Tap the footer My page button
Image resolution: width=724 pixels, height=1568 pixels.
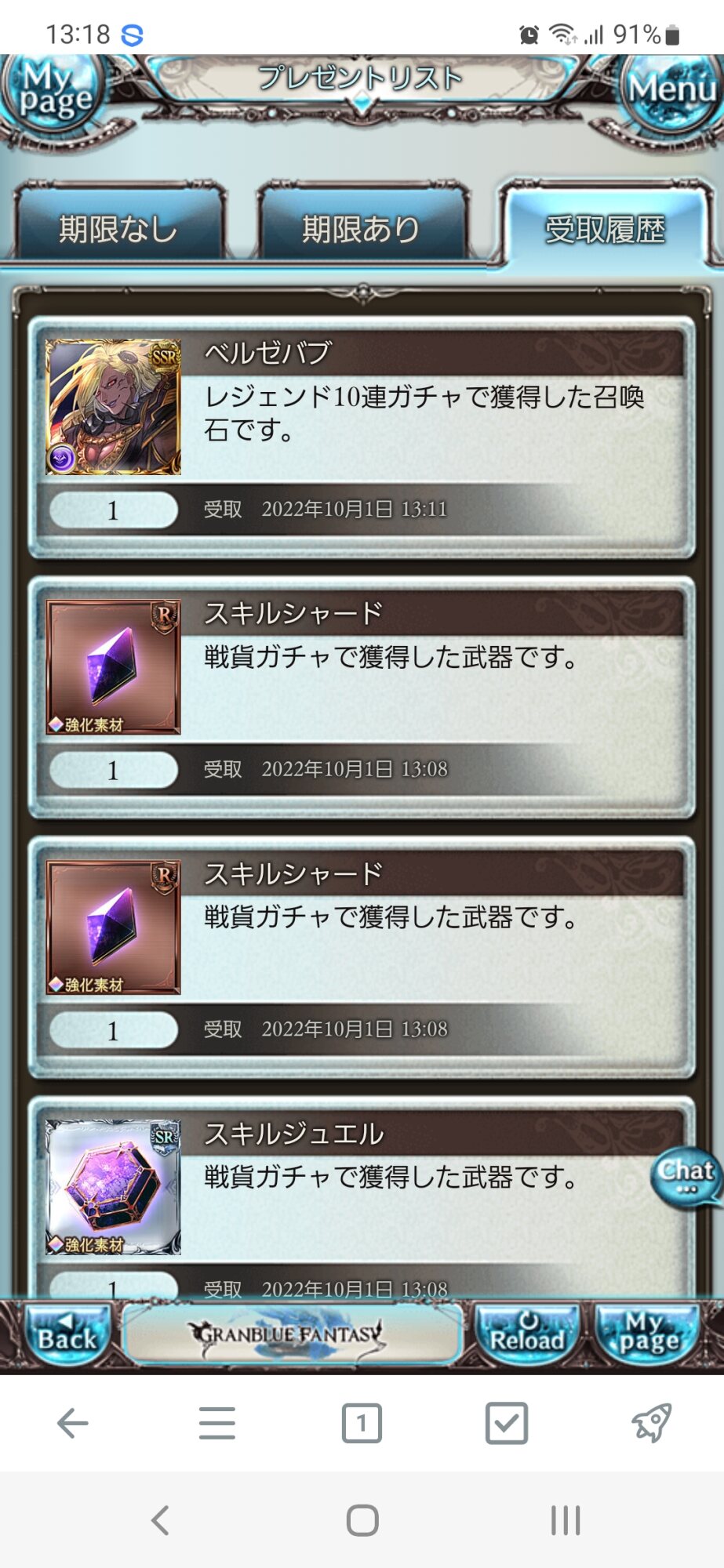click(649, 1334)
